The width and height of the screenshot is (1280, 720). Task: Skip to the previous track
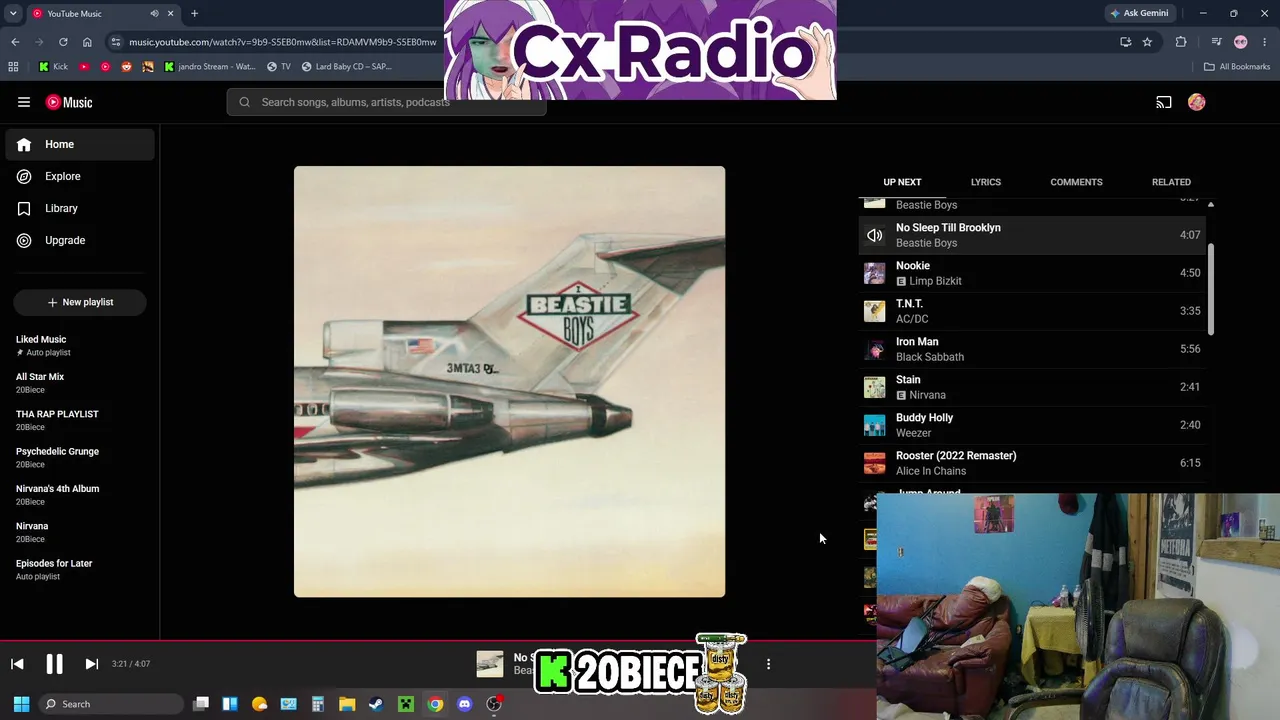click(x=17, y=664)
